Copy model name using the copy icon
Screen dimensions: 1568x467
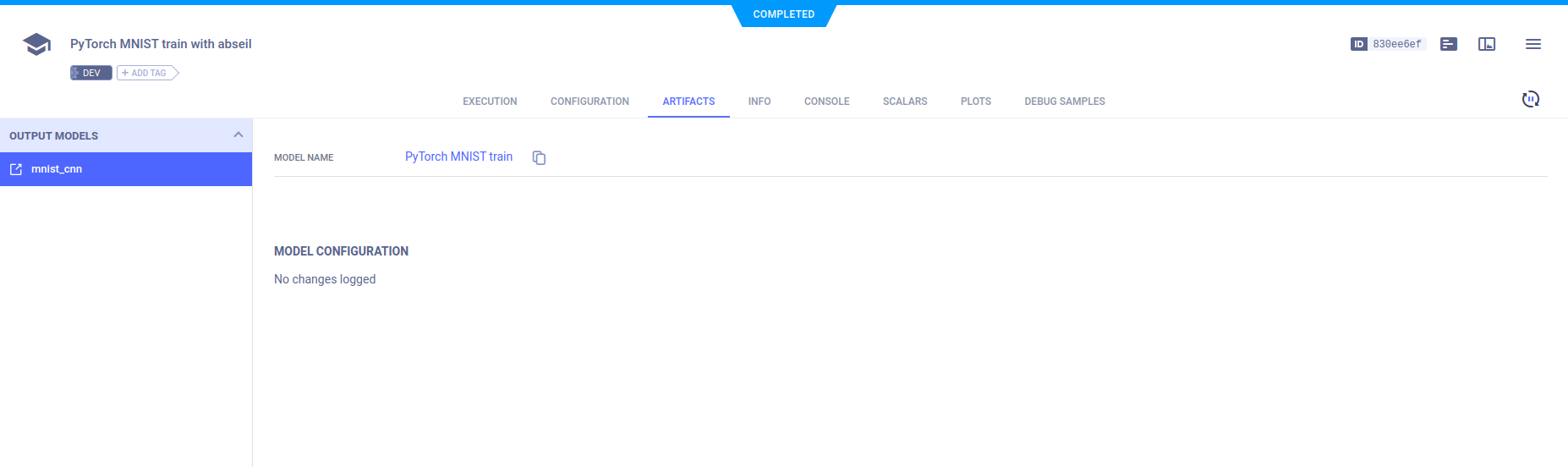(539, 157)
